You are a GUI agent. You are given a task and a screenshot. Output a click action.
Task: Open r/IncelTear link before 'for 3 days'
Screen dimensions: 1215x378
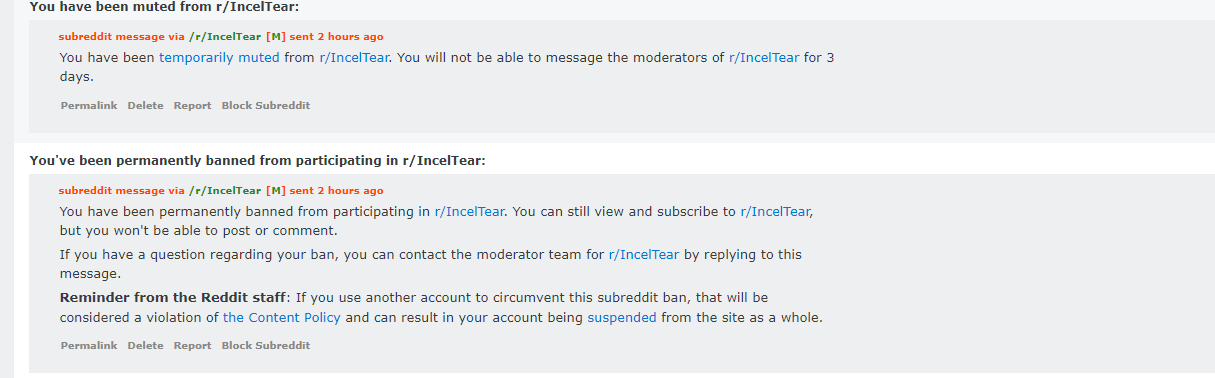(x=764, y=57)
